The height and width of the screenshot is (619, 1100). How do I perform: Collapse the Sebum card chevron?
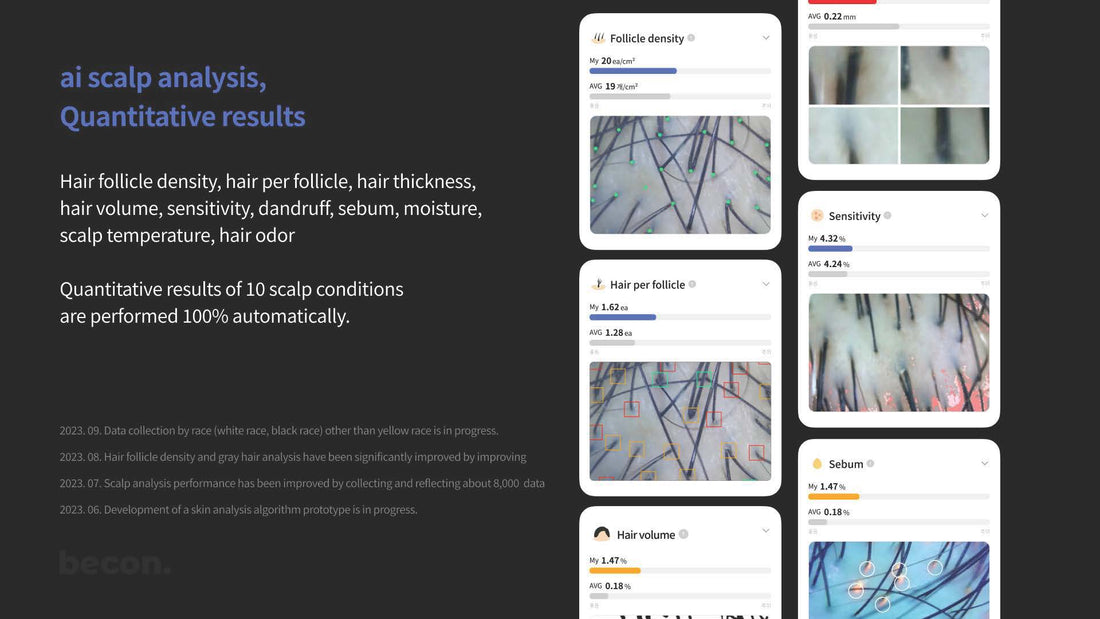point(985,463)
